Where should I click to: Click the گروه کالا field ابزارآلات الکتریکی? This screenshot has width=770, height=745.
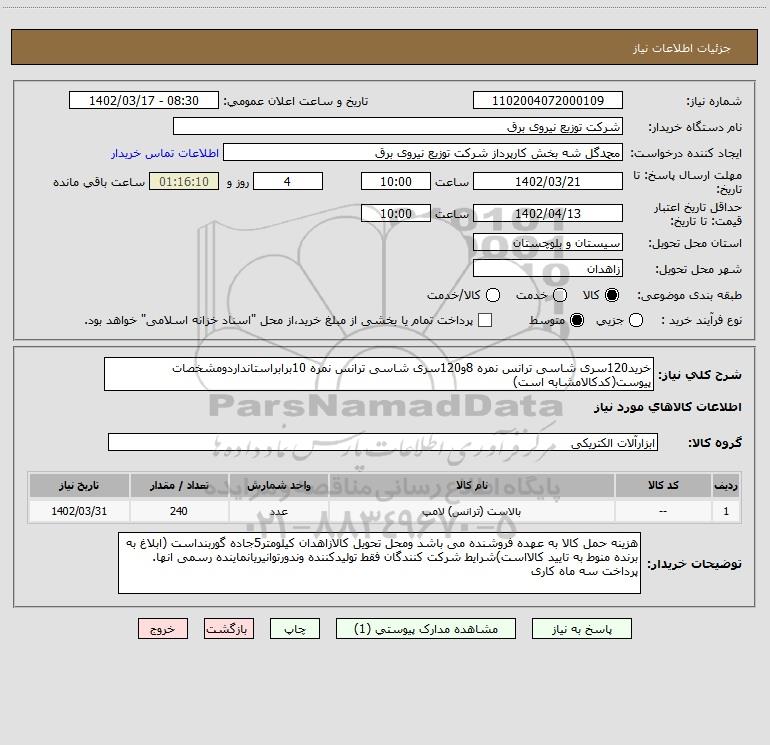[x=383, y=442]
